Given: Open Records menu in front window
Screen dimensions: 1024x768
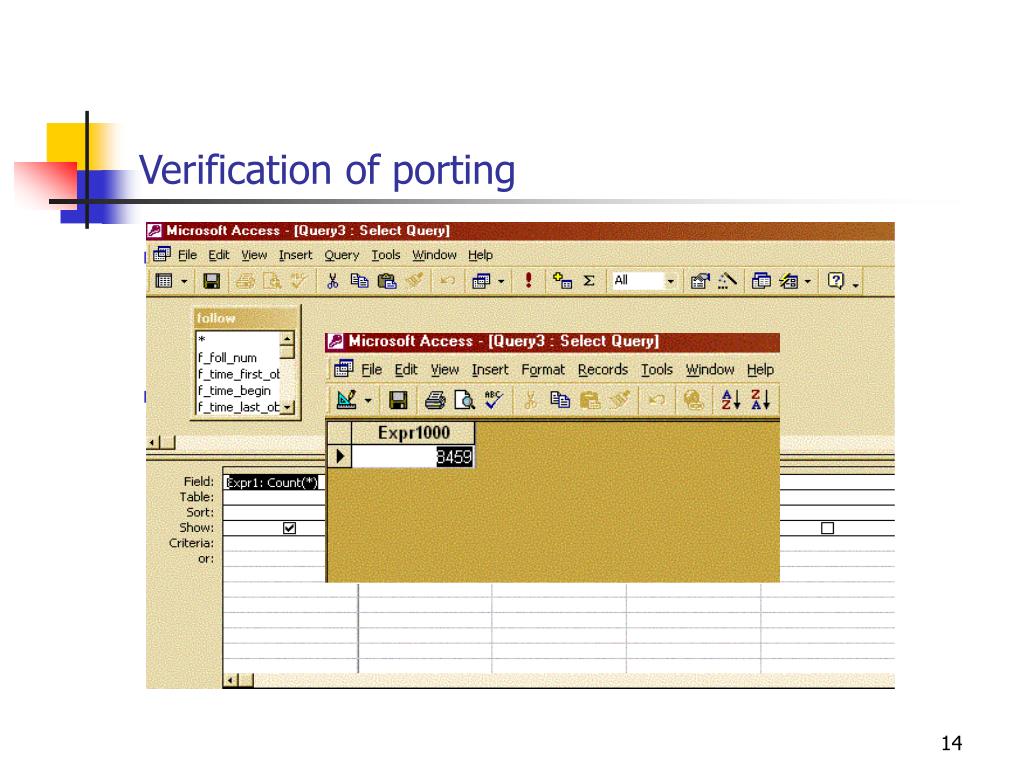Looking at the screenshot, I should pos(603,370).
